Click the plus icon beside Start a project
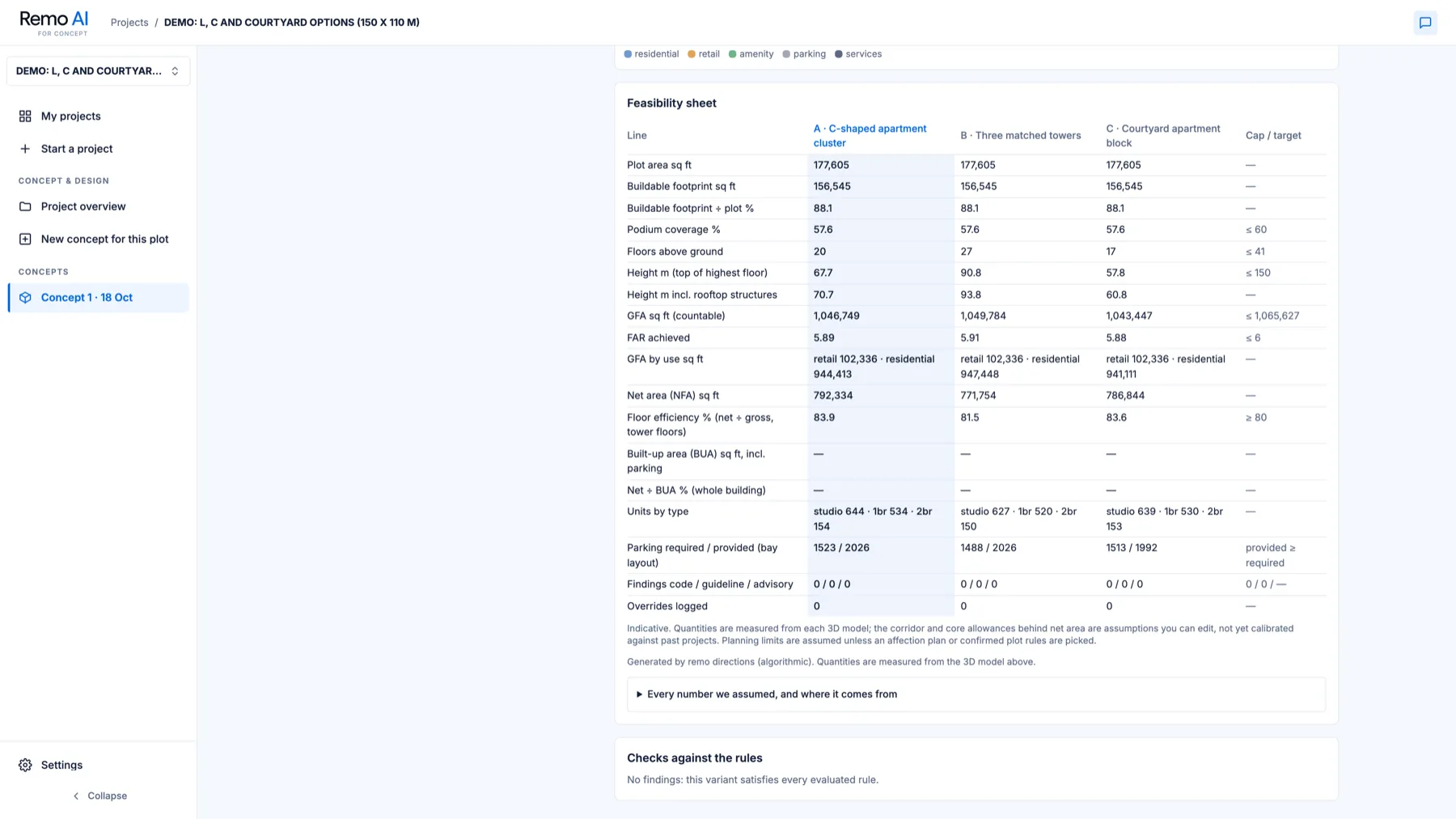 (x=25, y=149)
